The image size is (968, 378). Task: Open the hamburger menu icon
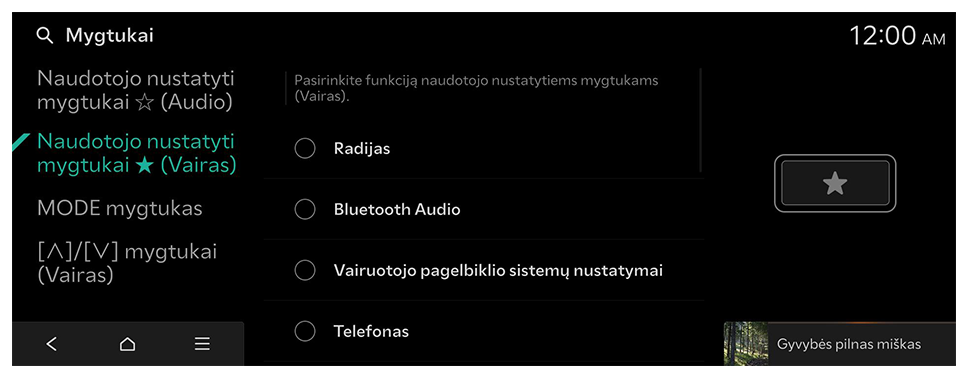[202, 344]
